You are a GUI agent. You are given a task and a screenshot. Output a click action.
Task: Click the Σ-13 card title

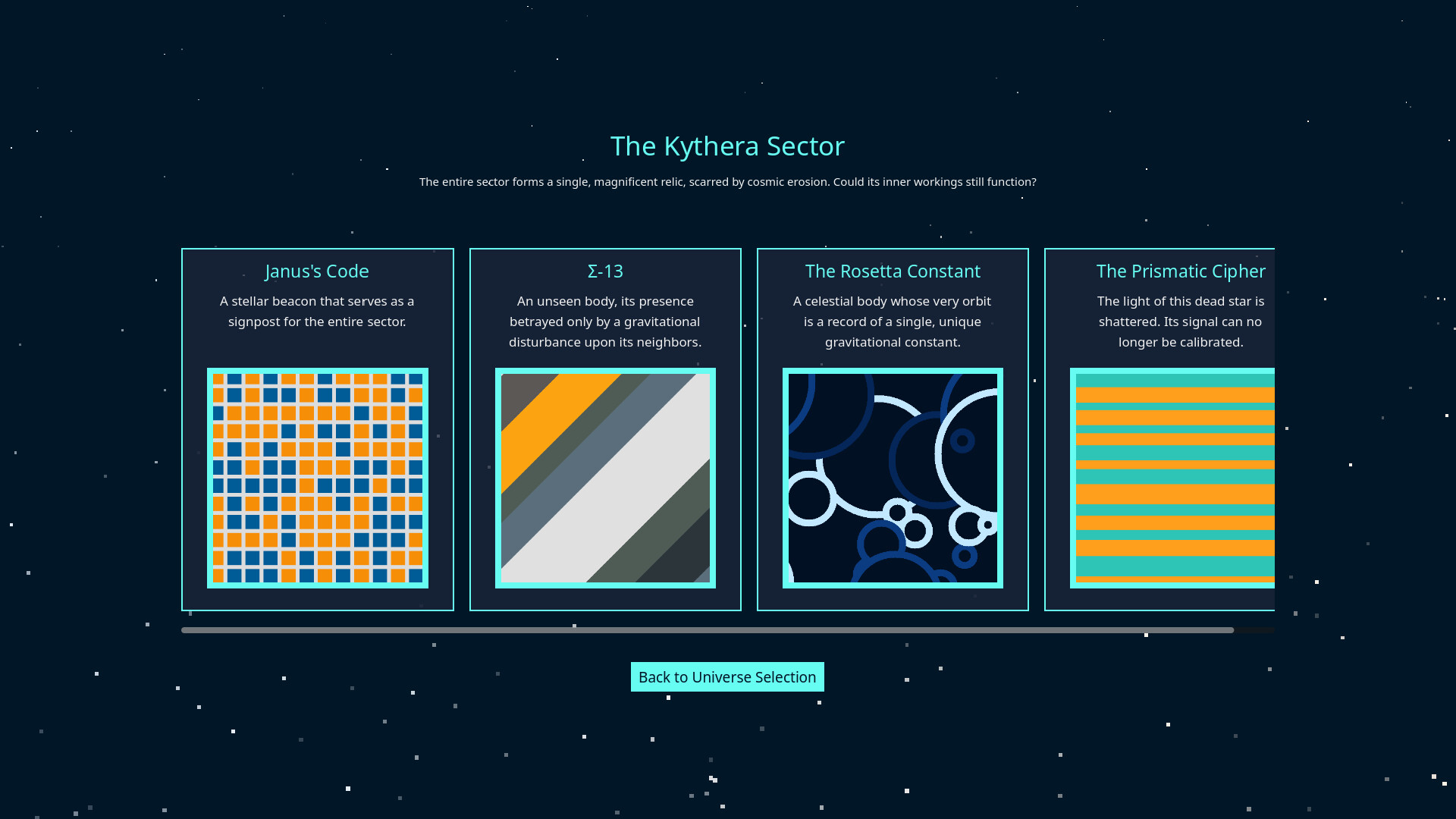point(605,271)
